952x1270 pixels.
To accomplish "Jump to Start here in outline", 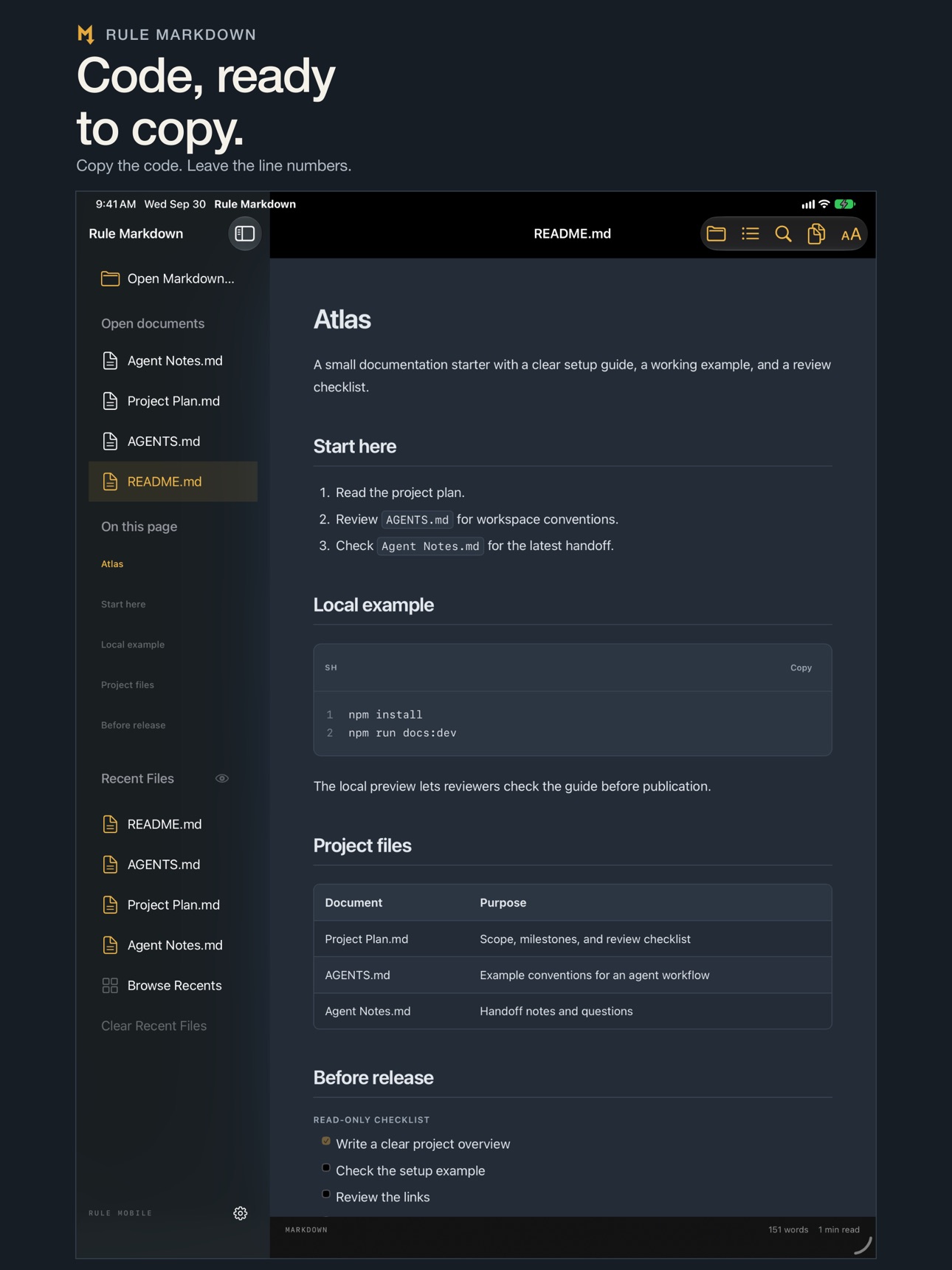I will pyautogui.click(x=123, y=604).
